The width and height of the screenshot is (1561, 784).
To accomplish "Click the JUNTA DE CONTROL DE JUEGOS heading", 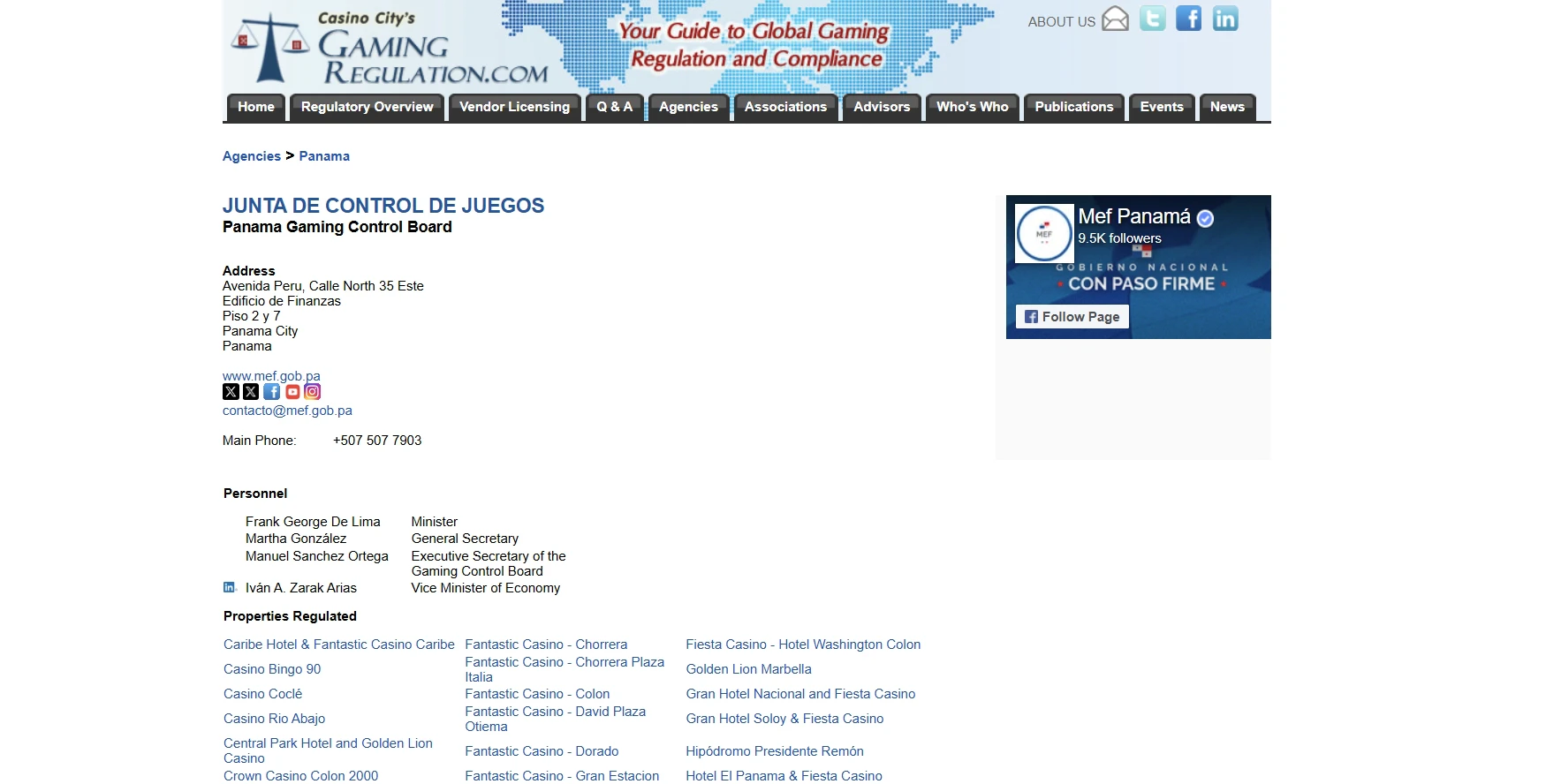I will [x=383, y=206].
